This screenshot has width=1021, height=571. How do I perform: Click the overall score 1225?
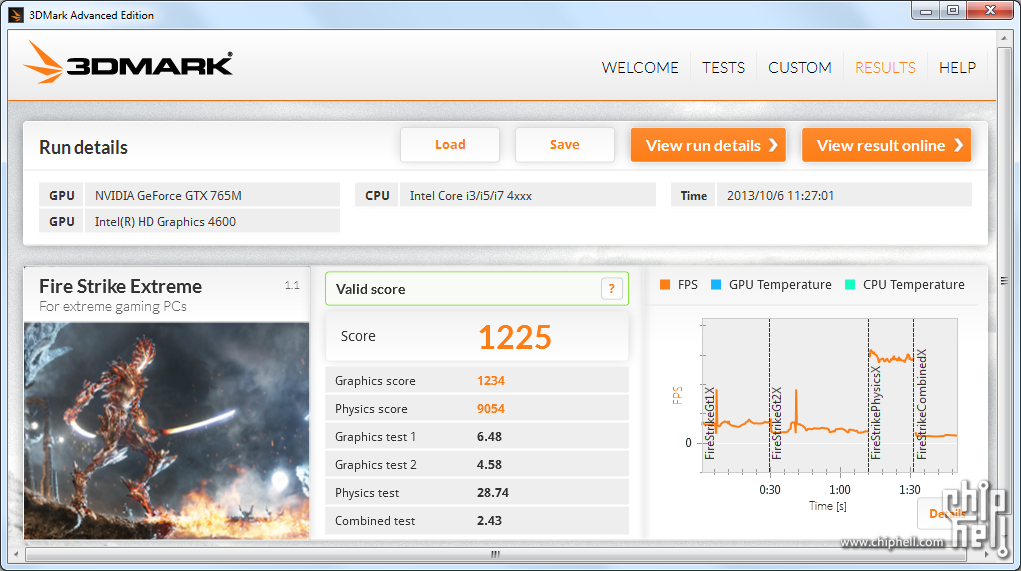tap(515, 337)
